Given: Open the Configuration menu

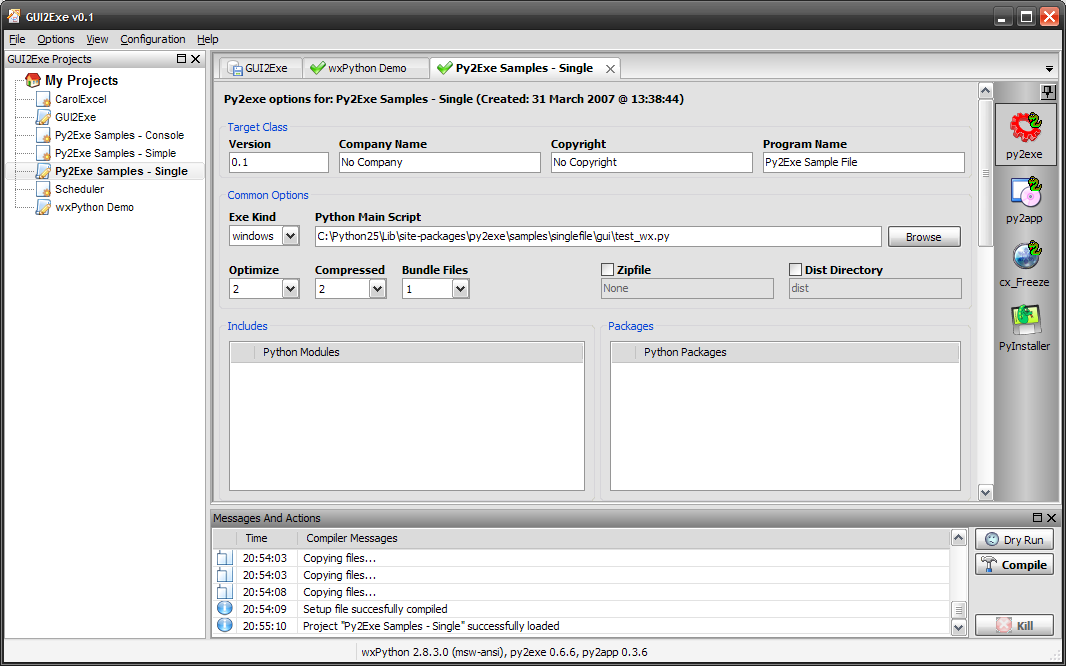Looking at the screenshot, I should tap(152, 39).
